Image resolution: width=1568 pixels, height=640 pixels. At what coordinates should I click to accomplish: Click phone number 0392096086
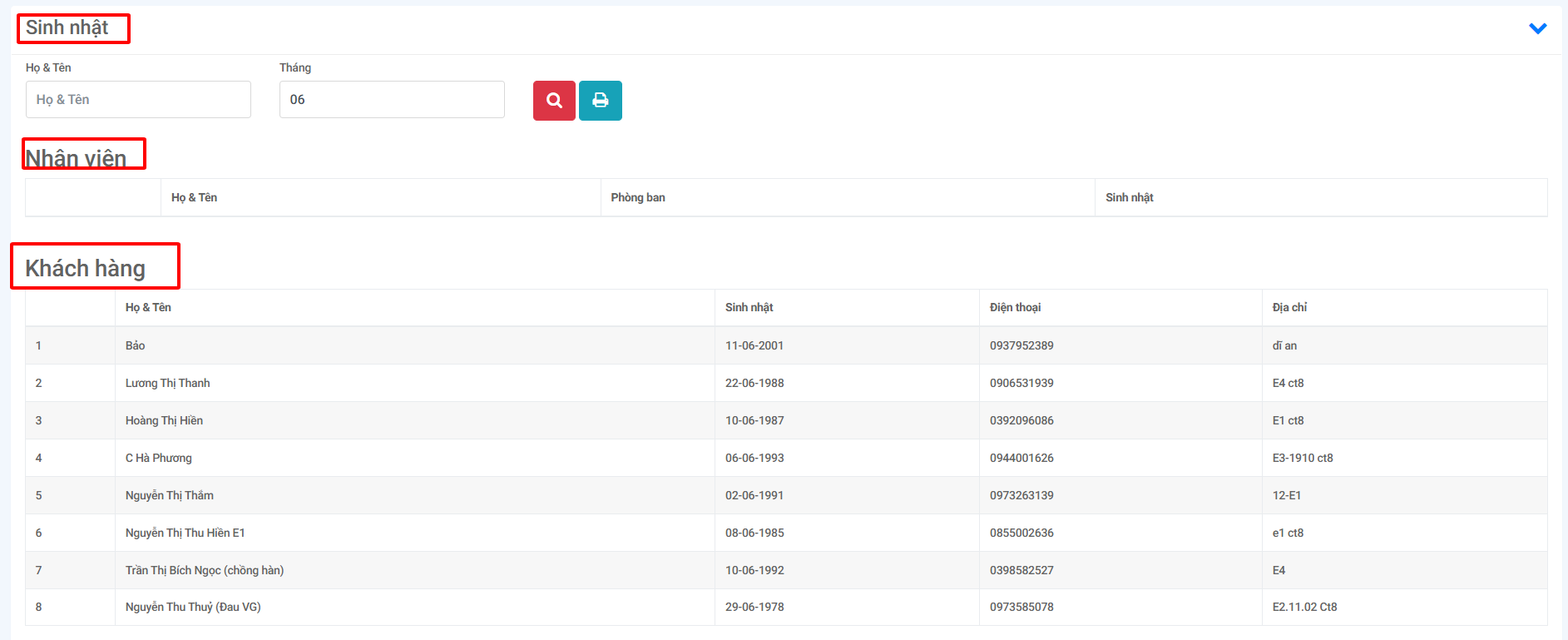click(x=1021, y=420)
